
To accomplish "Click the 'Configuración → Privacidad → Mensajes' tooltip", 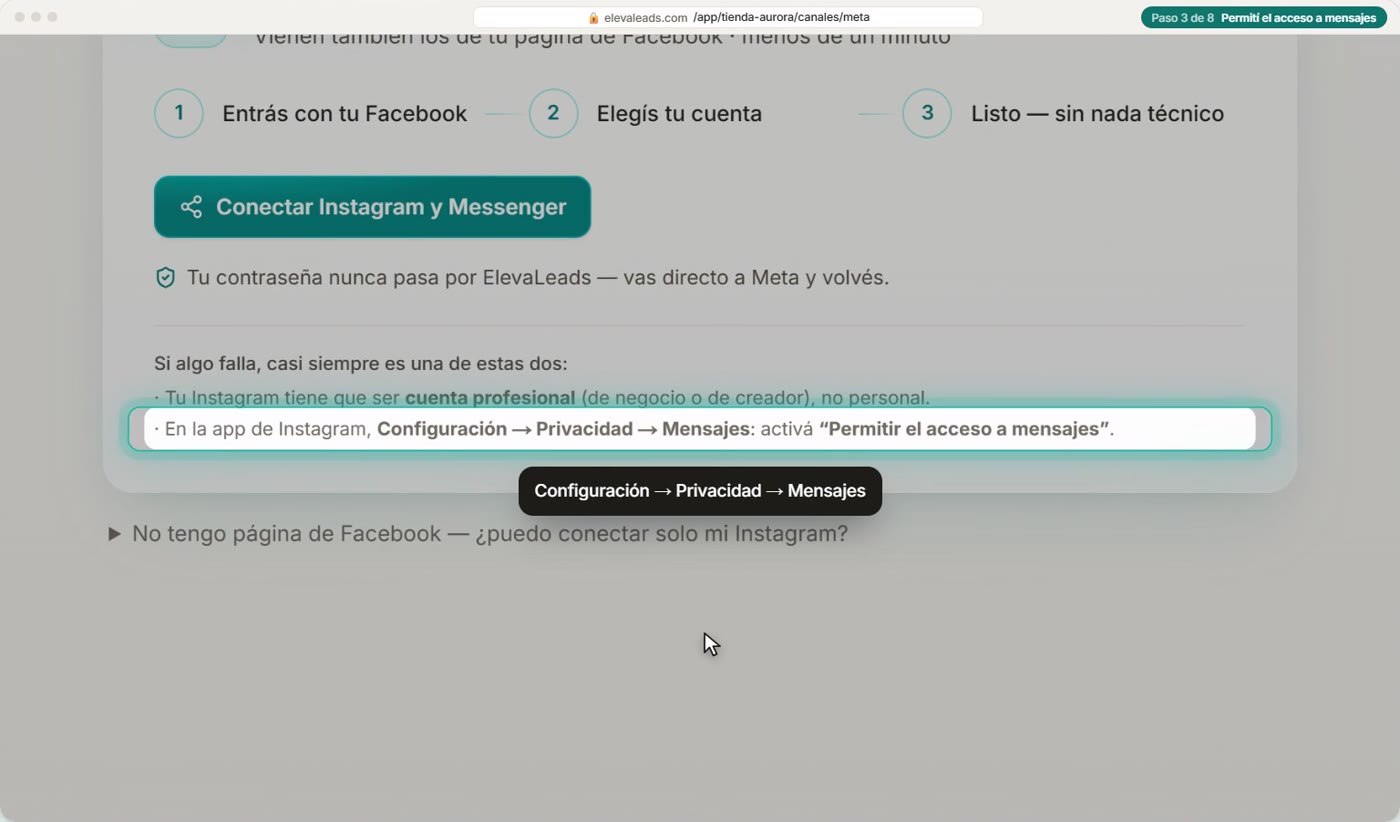I will pyautogui.click(x=700, y=491).
